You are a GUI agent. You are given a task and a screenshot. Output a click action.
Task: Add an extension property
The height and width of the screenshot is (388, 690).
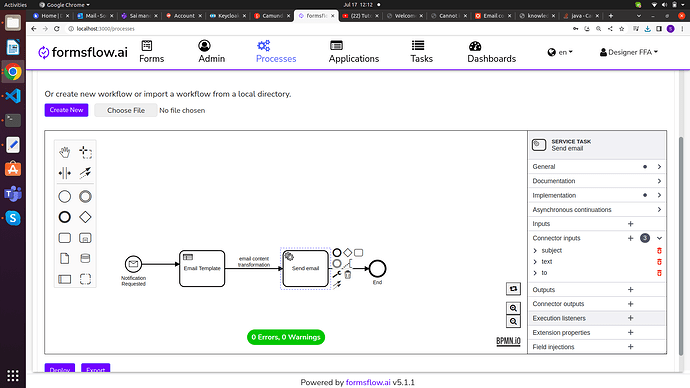coord(630,333)
